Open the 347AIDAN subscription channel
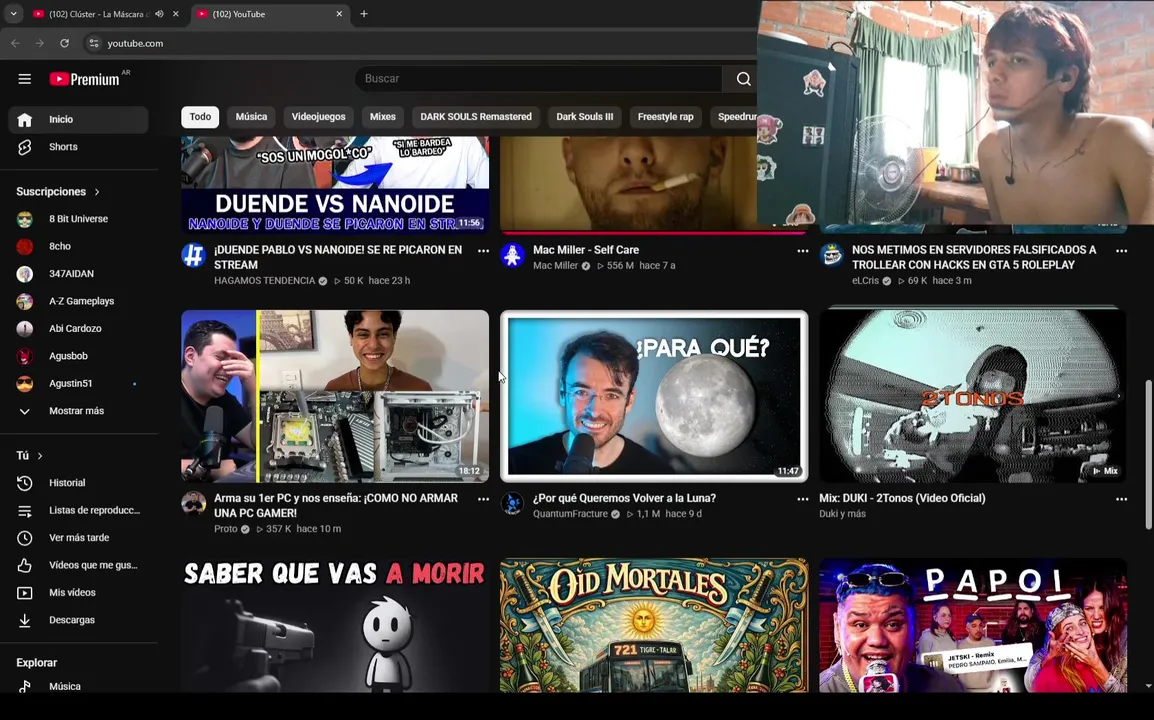 point(78,274)
